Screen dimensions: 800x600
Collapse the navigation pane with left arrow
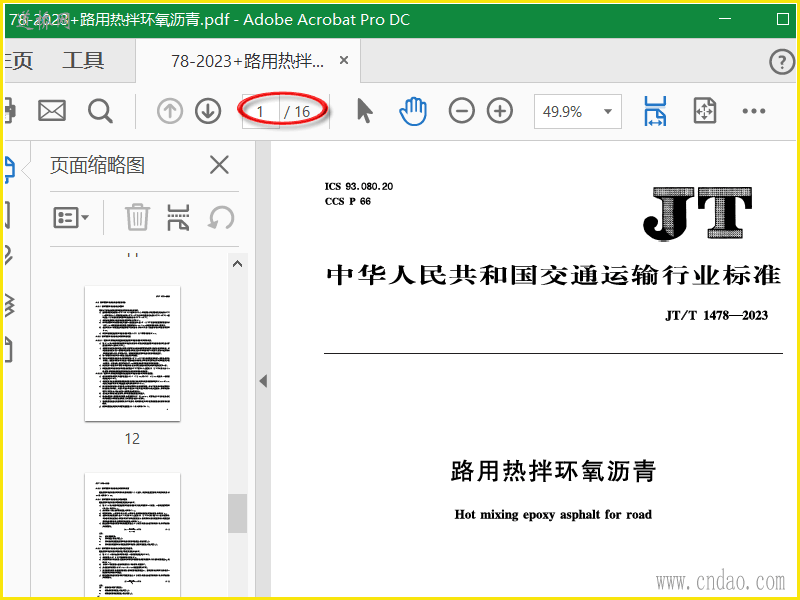coord(263,381)
